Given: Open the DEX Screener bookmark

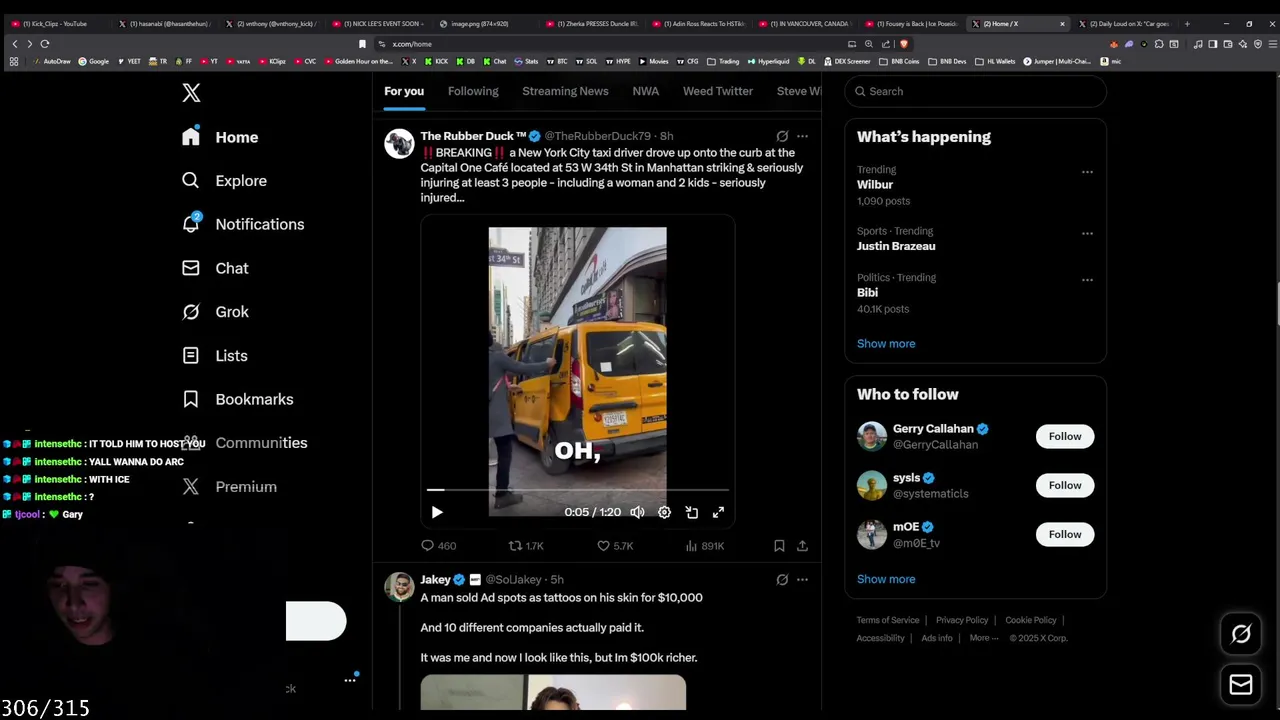Looking at the screenshot, I should 846,61.
